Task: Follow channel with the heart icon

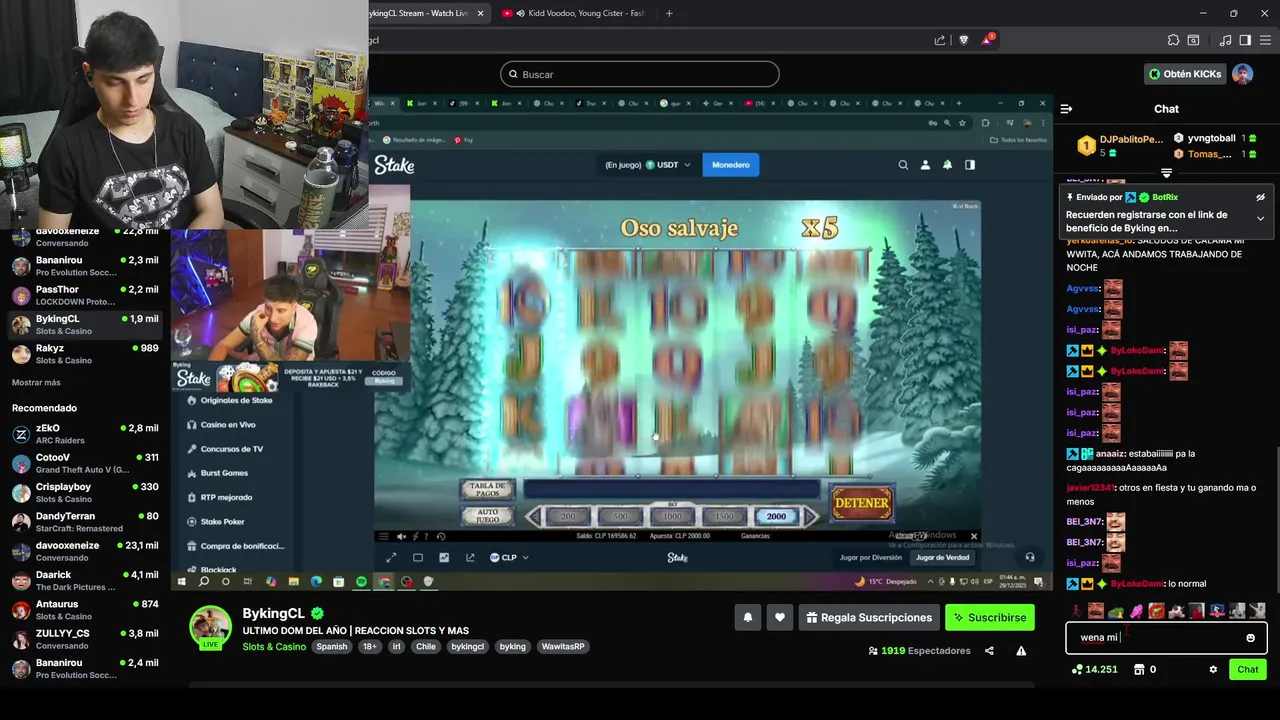Action: [x=780, y=618]
